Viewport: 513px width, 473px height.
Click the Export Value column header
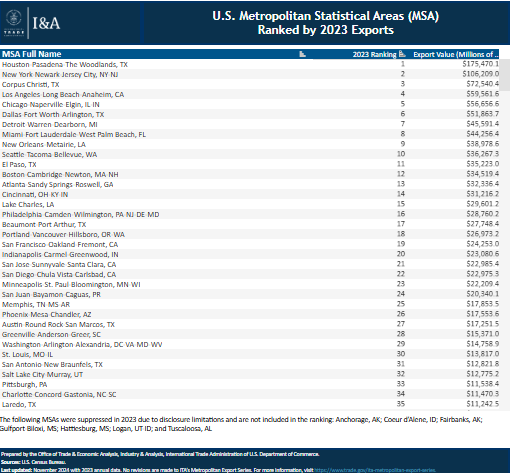pos(456,54)
